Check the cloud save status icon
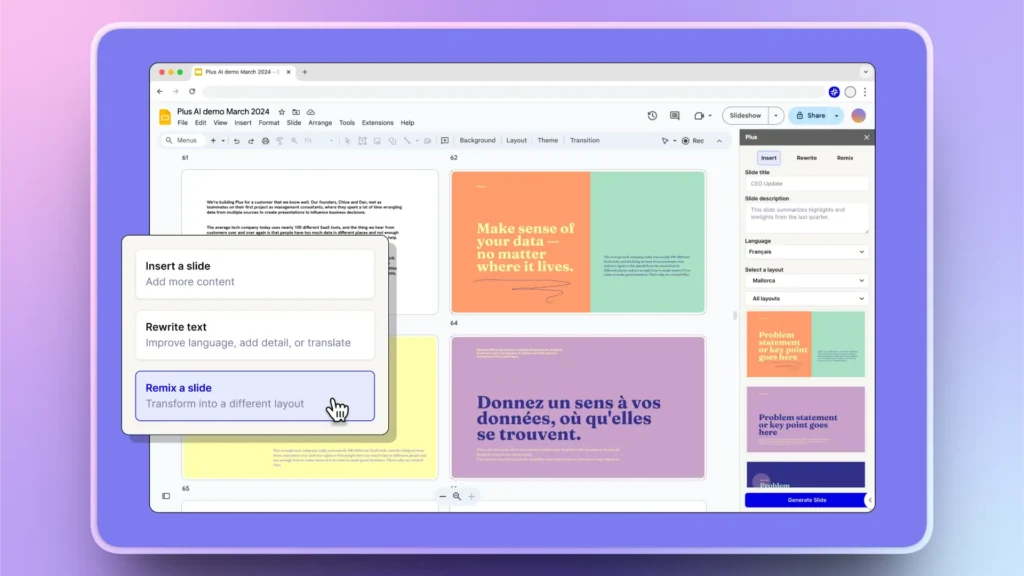Screen dimensions: 1024x576 coord(311,112)
